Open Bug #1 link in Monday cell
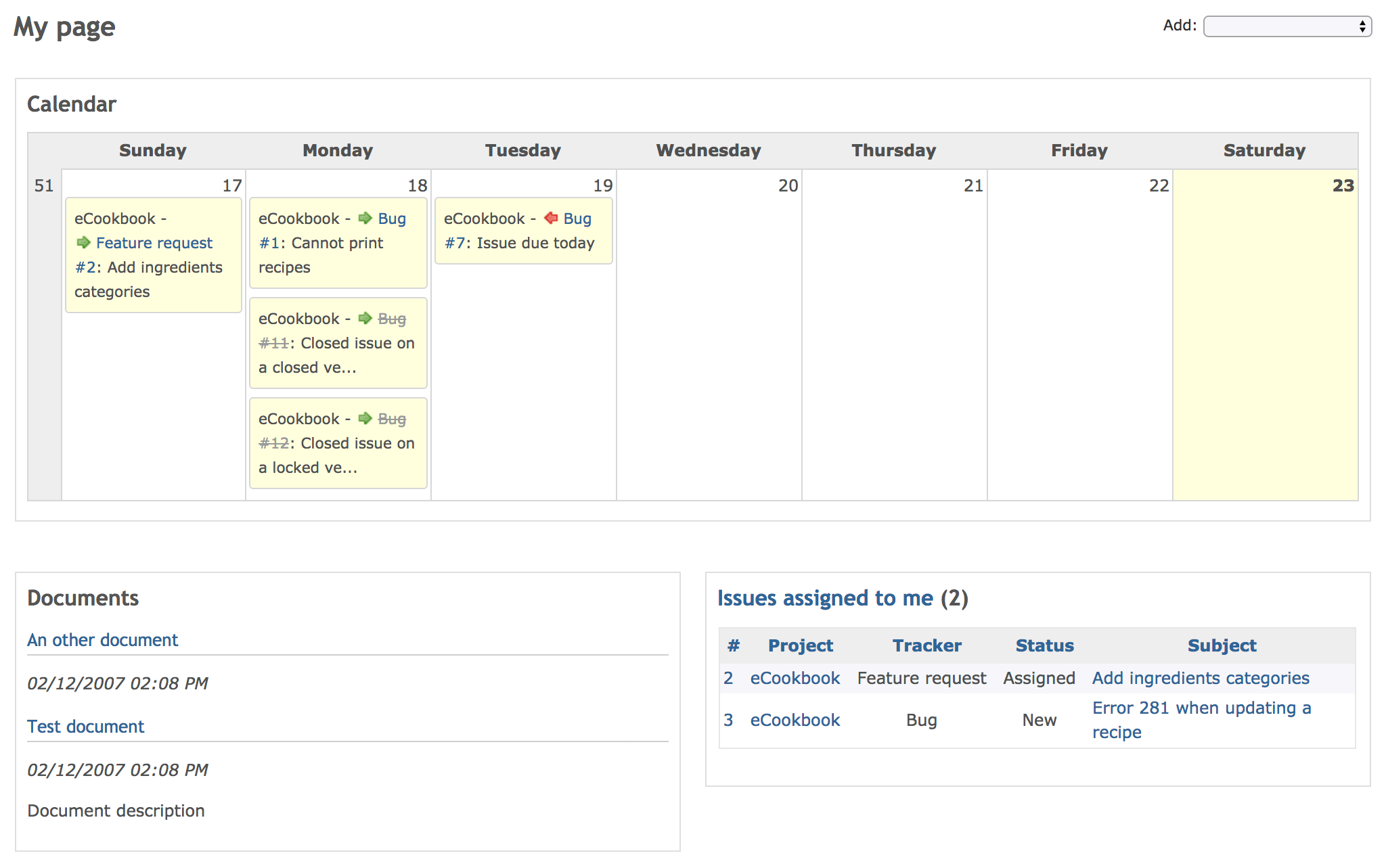The height and width of the screenshot is (868, 1386). tap(392, 219)
